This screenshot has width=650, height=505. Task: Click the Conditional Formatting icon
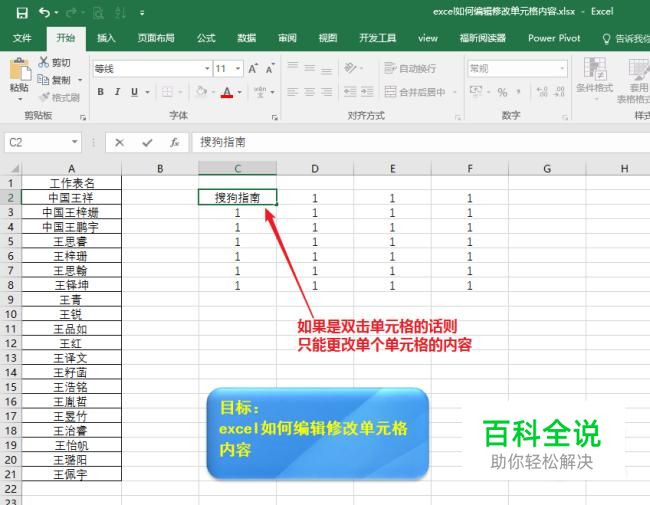pyautogui.click(x=594, y=68)
